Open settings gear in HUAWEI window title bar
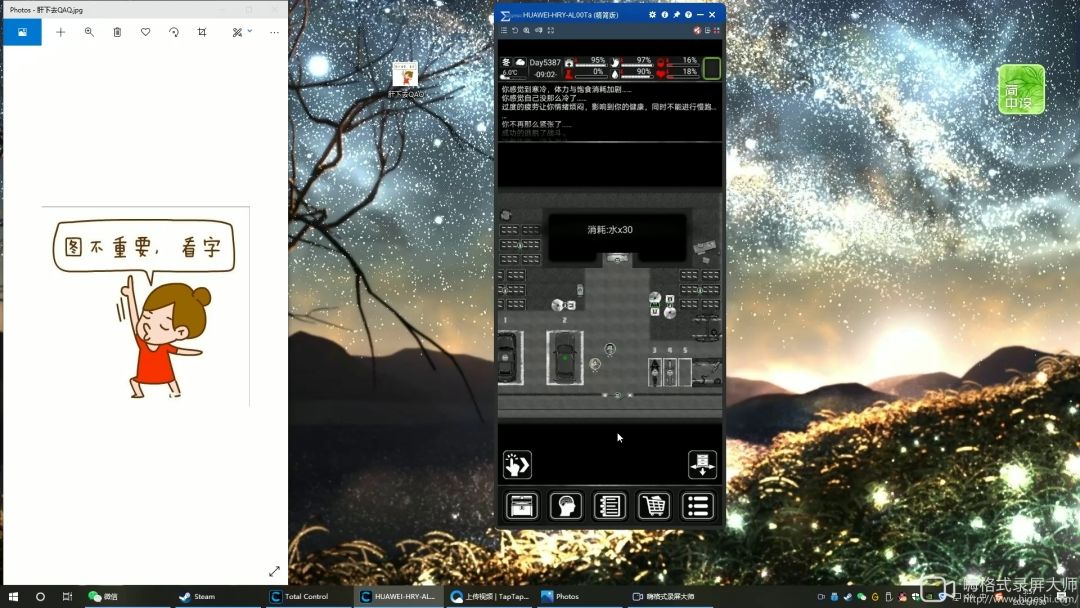 pos(652,14)
